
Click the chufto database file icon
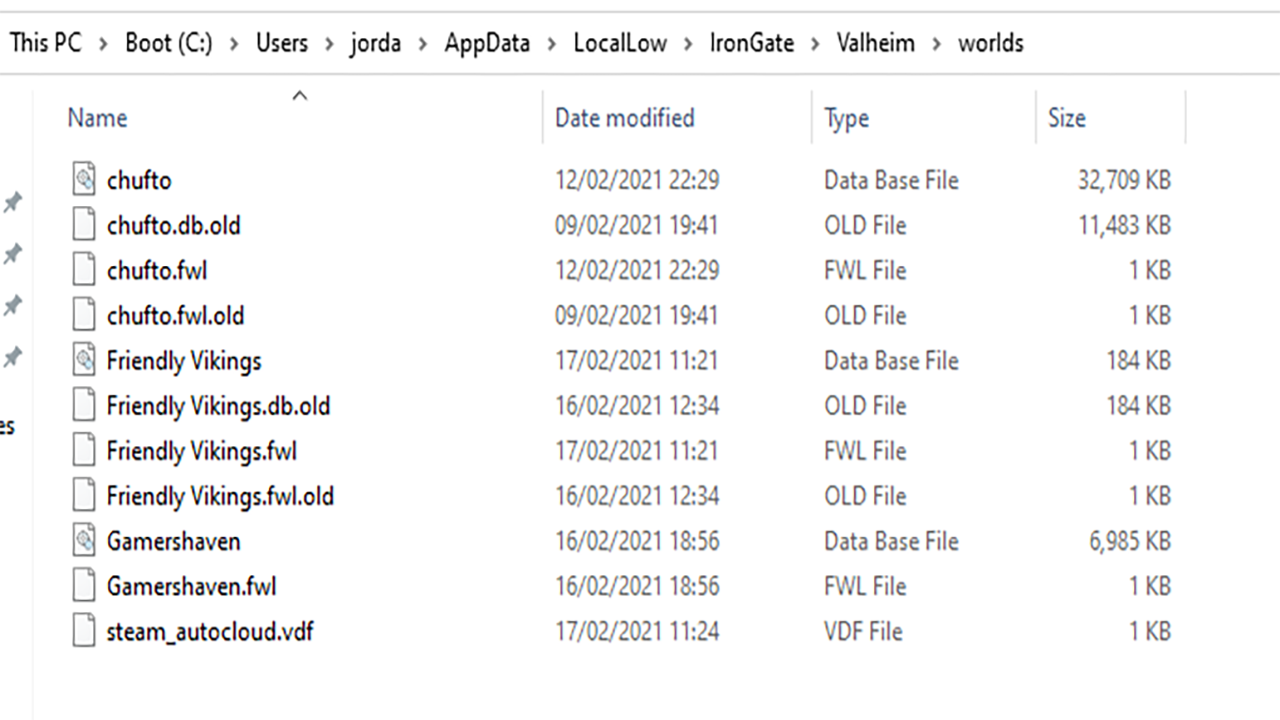coord(84,180)
